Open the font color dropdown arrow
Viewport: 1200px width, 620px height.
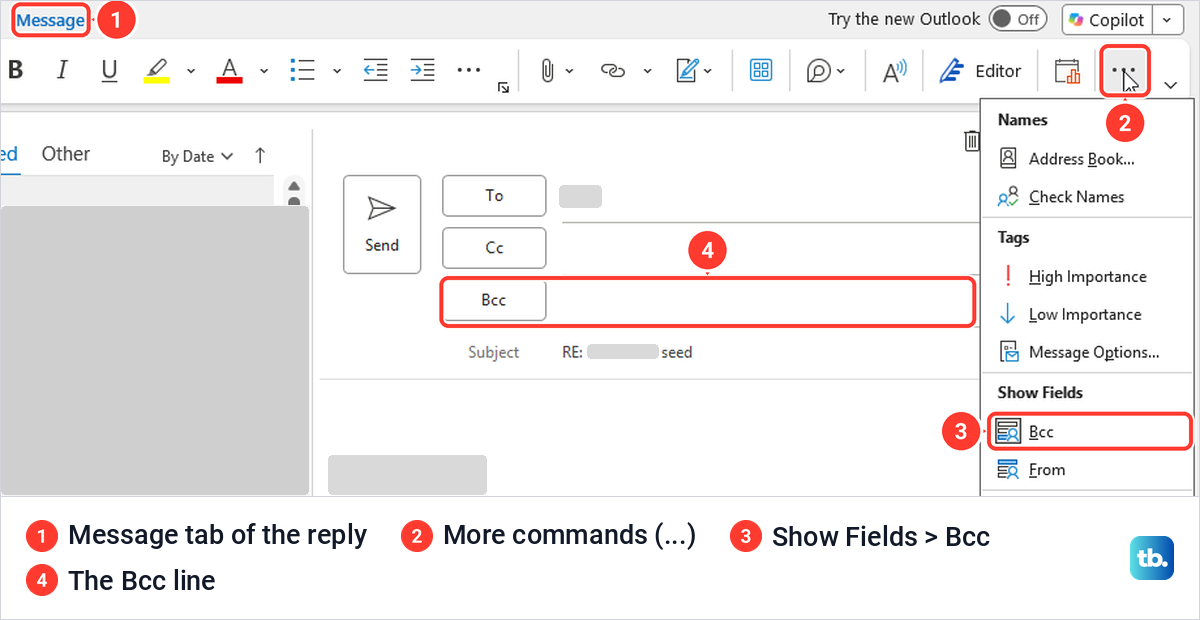pos(264,71)
